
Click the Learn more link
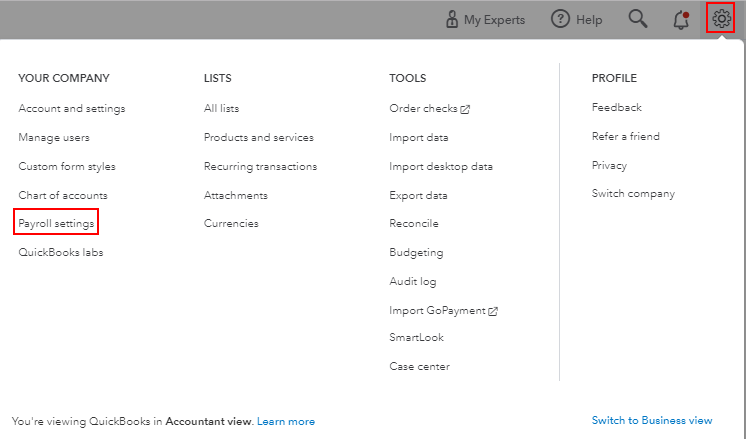coord(285,422)
